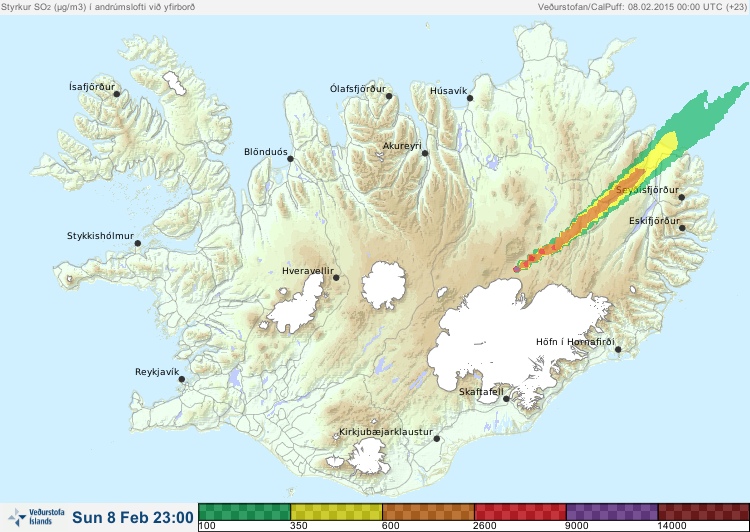Click the Höfn í Hornafirði marker dot
Viewport: 750px width, 532px height.
[x=618, y=350]
